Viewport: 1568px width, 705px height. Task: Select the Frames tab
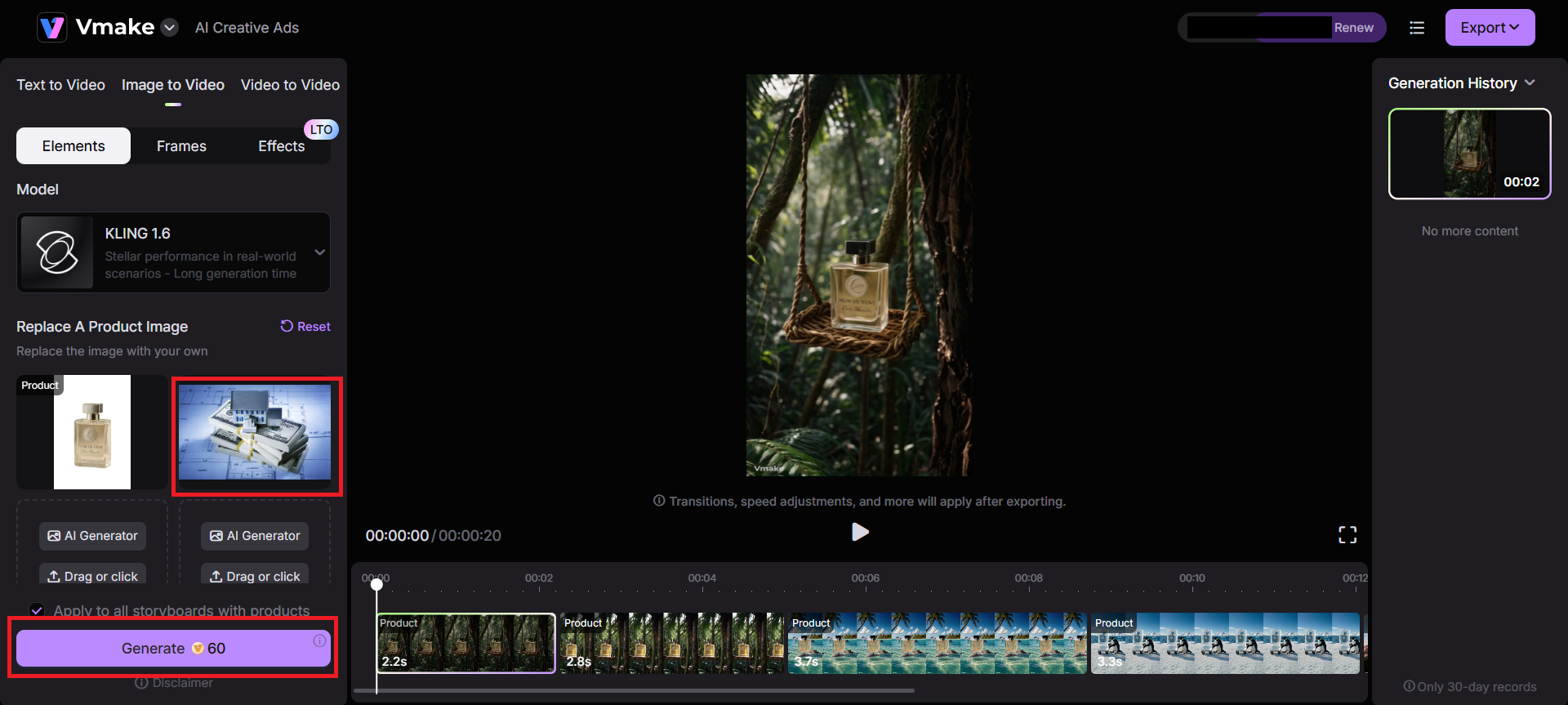pos(181,146)
